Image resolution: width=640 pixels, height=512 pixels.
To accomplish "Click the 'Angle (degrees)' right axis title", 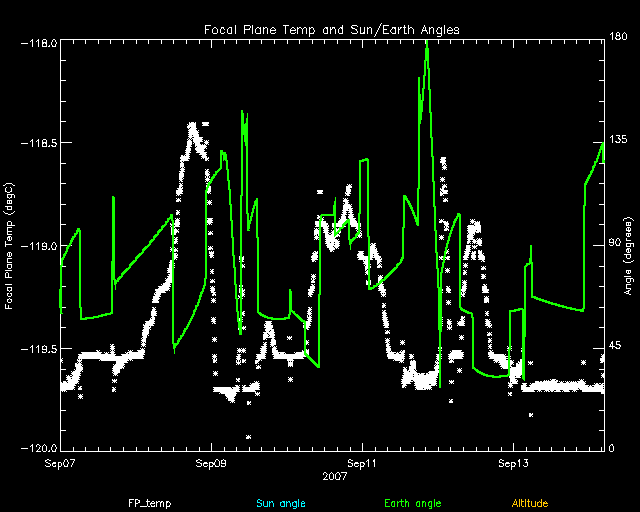I will click(x=629, y=256).
